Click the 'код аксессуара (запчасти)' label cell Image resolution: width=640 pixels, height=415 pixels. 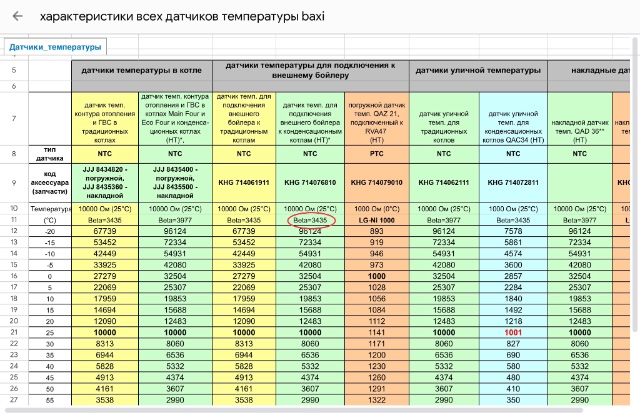49,183
